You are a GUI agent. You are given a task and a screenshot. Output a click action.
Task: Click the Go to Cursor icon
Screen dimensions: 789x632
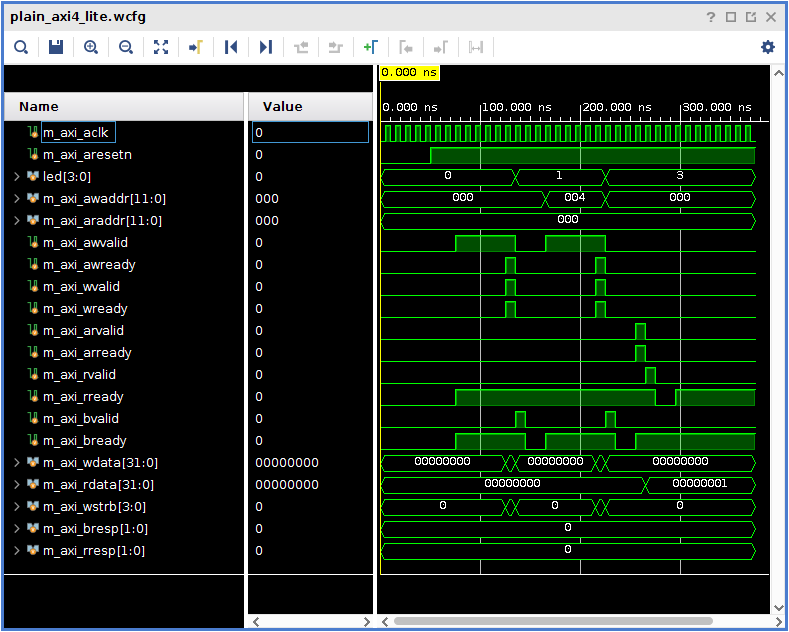click(196, 47)
